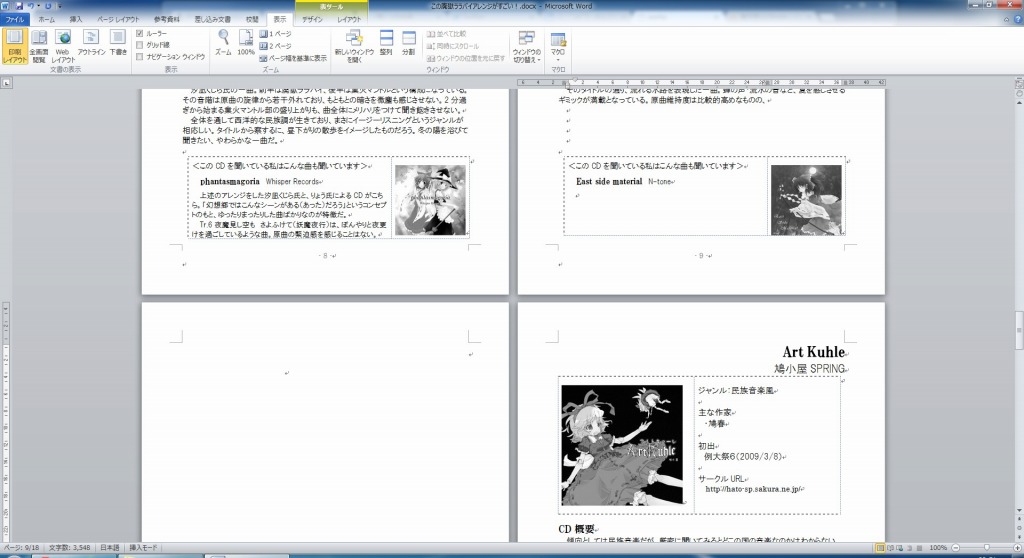This screenshot has width=1024, height=558.
Task: Select full screen reading icon in status bar
Action: coord(890,548)
